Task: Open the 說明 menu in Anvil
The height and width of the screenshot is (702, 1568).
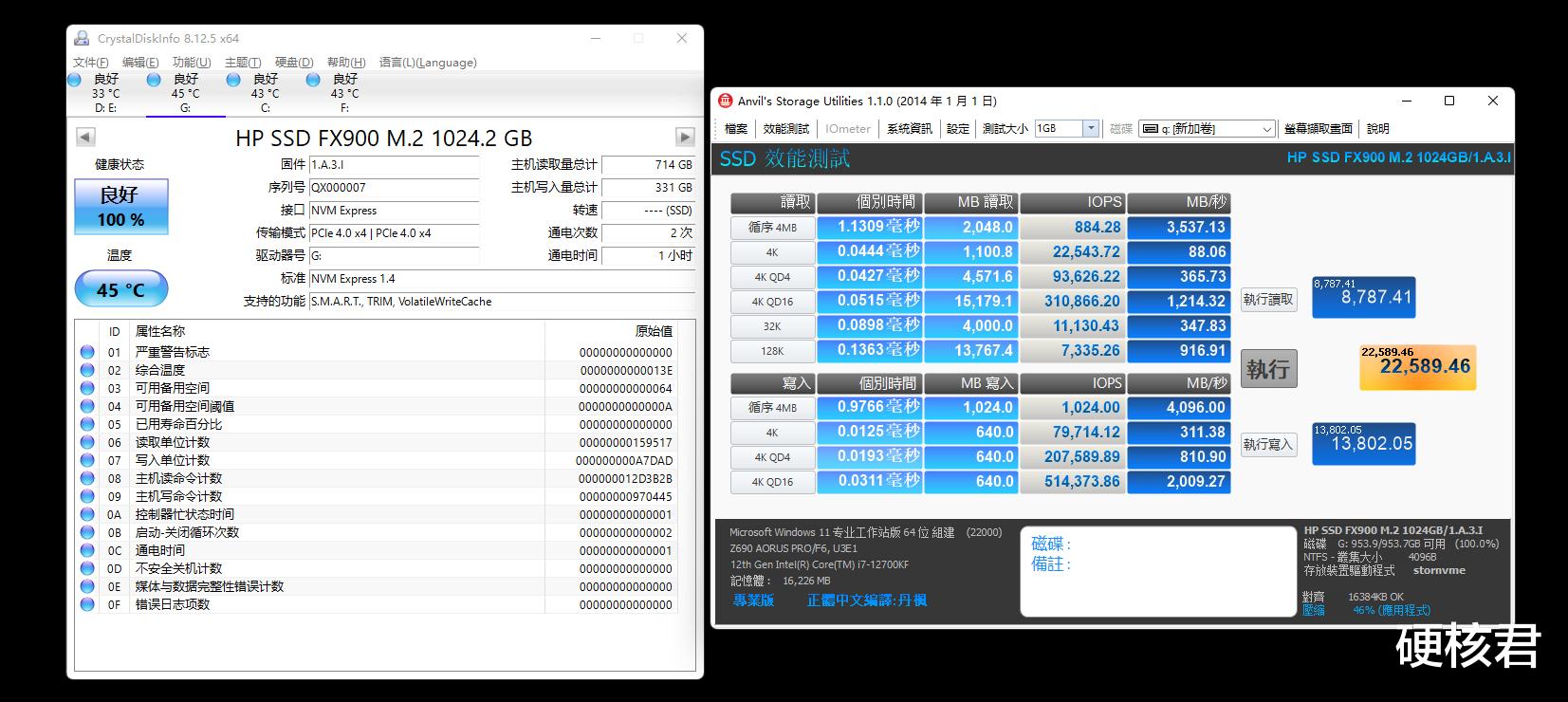Action: pos(1378,129)
